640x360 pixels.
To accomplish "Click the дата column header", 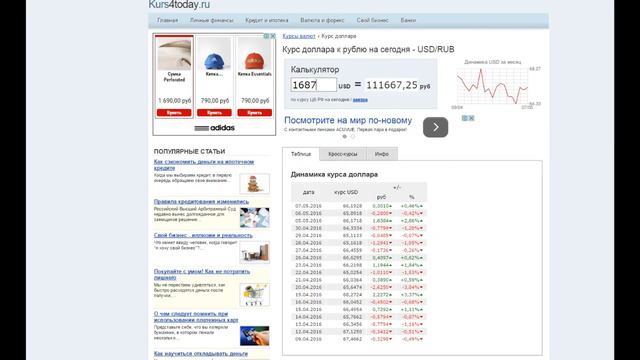I will tap(309, 192).
